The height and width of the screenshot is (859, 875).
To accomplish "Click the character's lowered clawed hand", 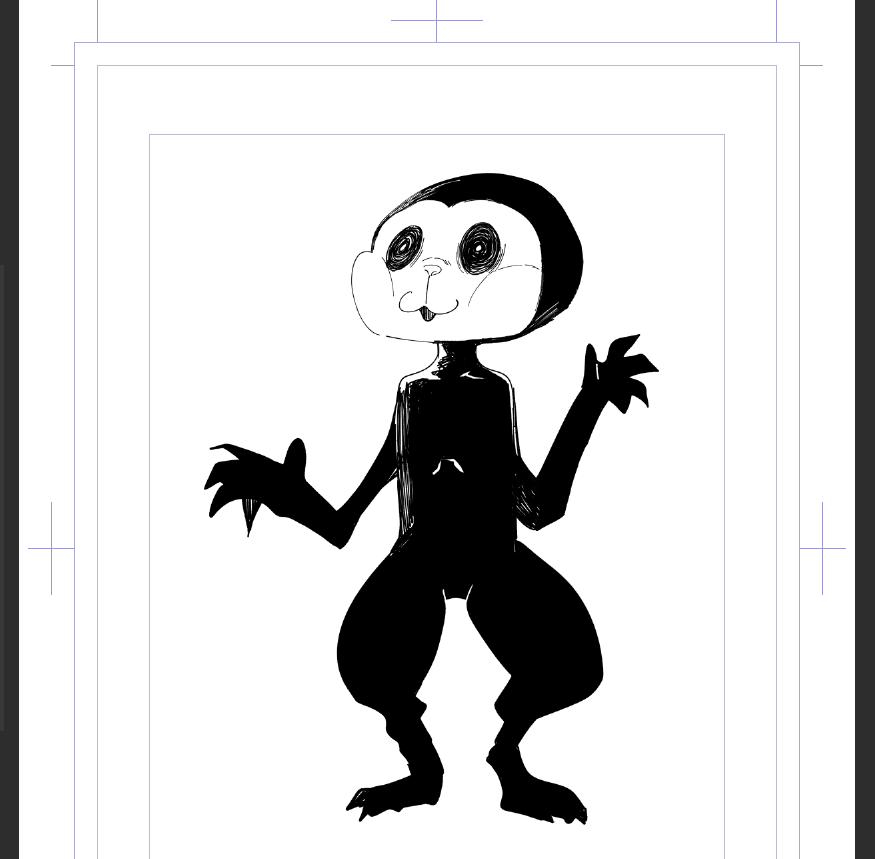I will tap(254, 482).
